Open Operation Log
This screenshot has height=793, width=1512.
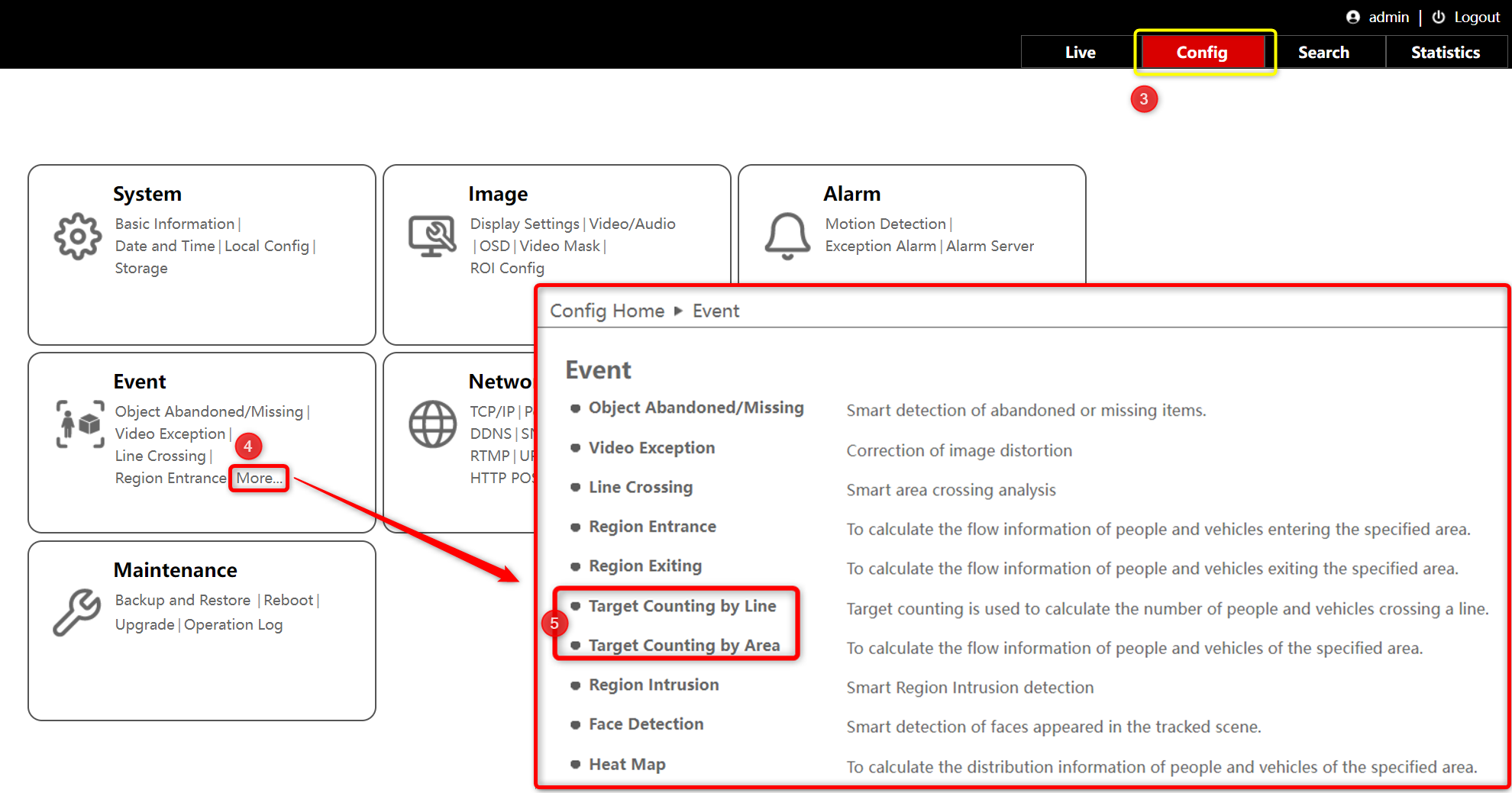point(233,624)
